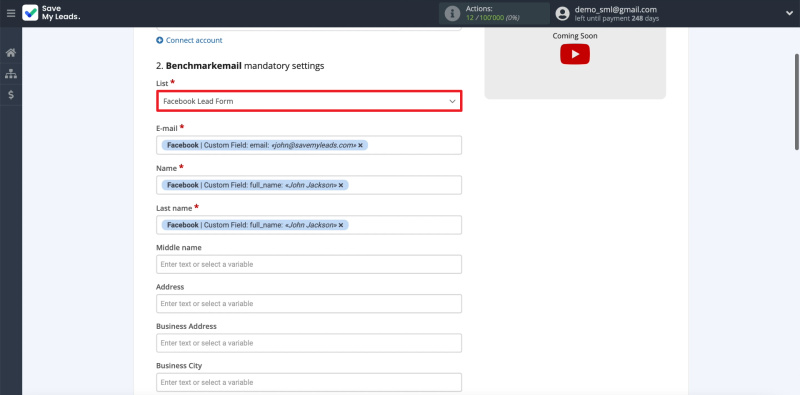This screenshot has height=395, width=800.
Task: Open the Home icon in the sidebar
Action: (x=11, y=53)
